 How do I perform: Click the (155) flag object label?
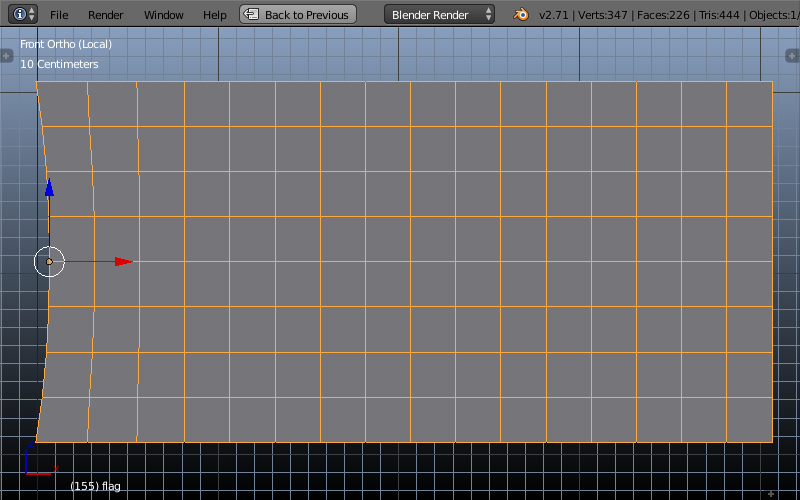coord(95,486)
